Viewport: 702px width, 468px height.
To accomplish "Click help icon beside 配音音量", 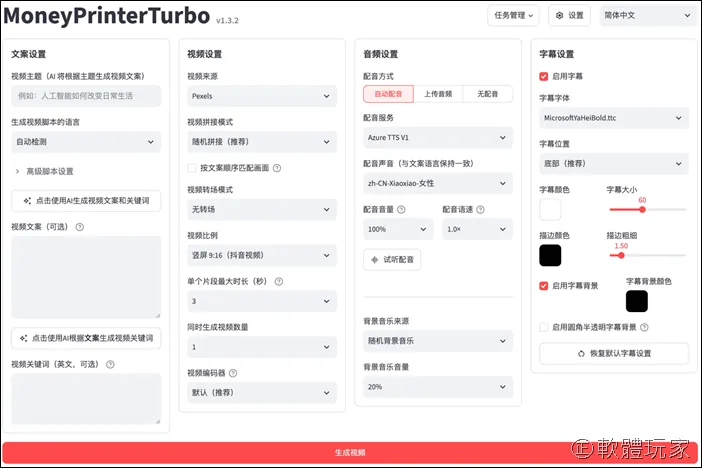I will click(x=401, y=209).
